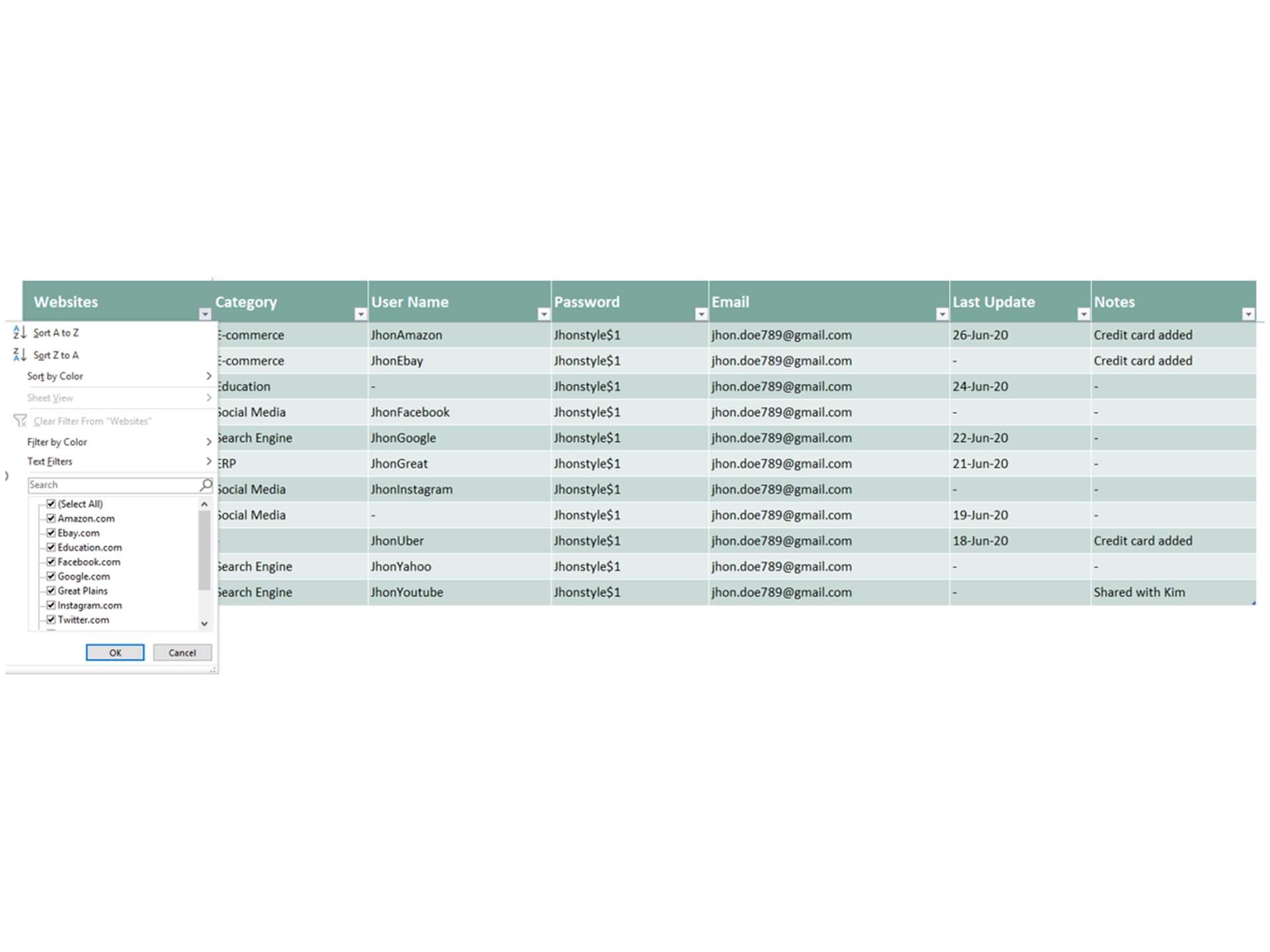This screenshot has width=1270, height=952.
Task: Open the Websites column filter dropdown
Action: 205,314
